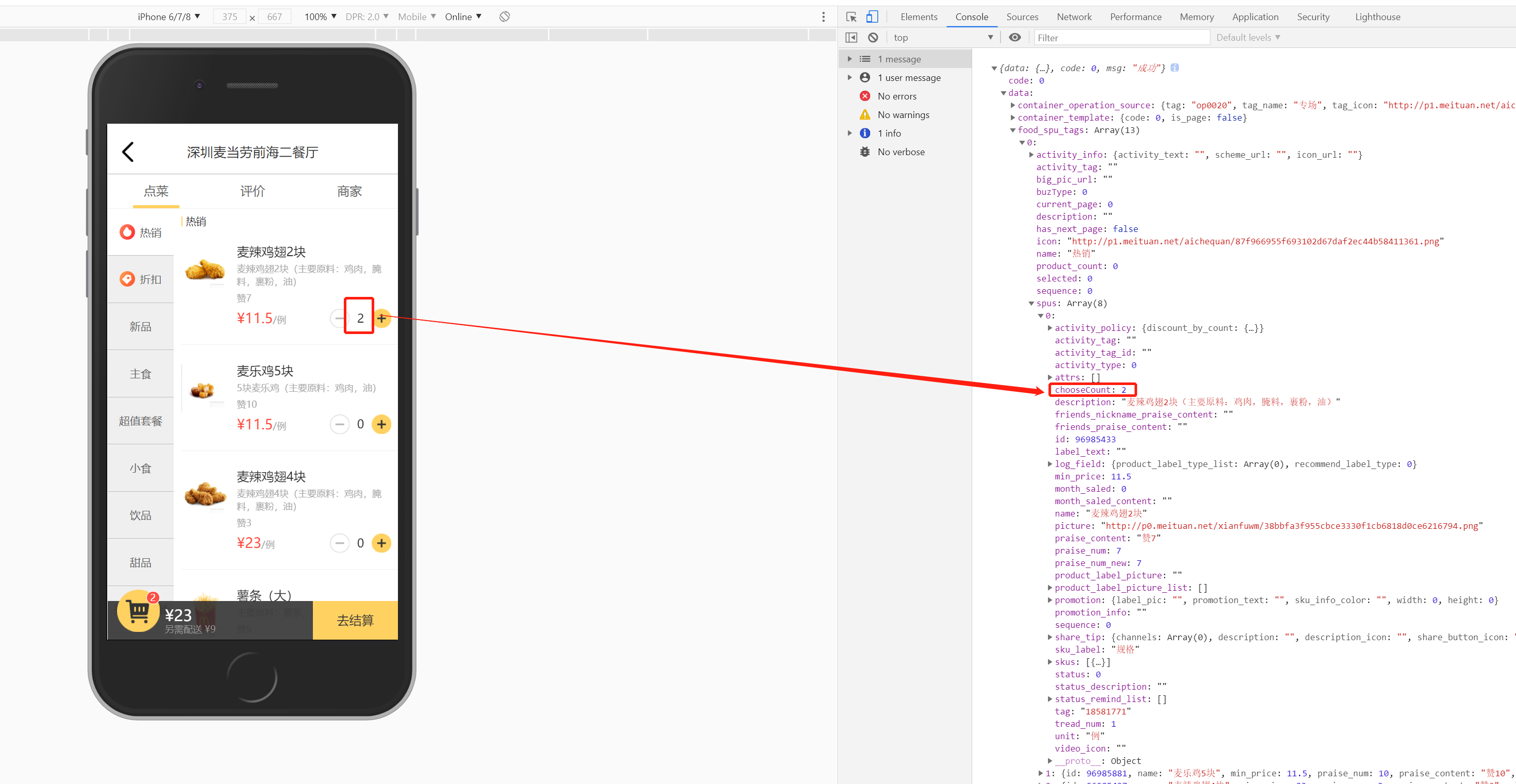Click the clear console icon
Viewport: 1516px width, 784px height.
(x=873, y=38)
